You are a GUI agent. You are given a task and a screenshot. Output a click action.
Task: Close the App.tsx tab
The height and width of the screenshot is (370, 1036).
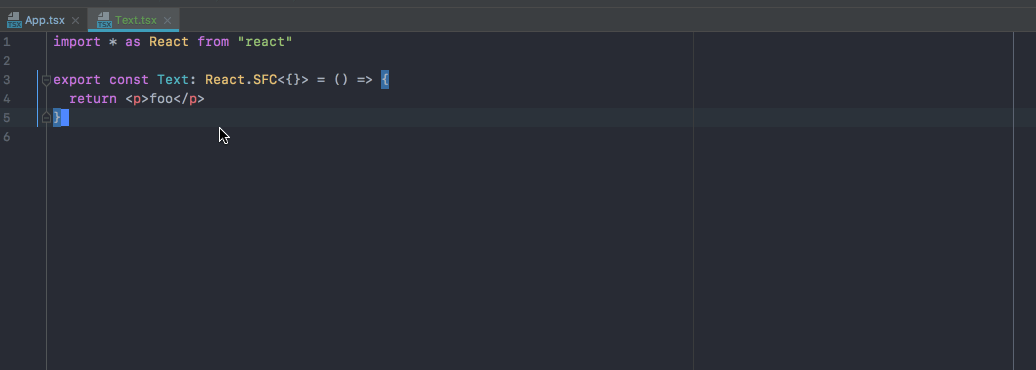(x=75, y=20)
